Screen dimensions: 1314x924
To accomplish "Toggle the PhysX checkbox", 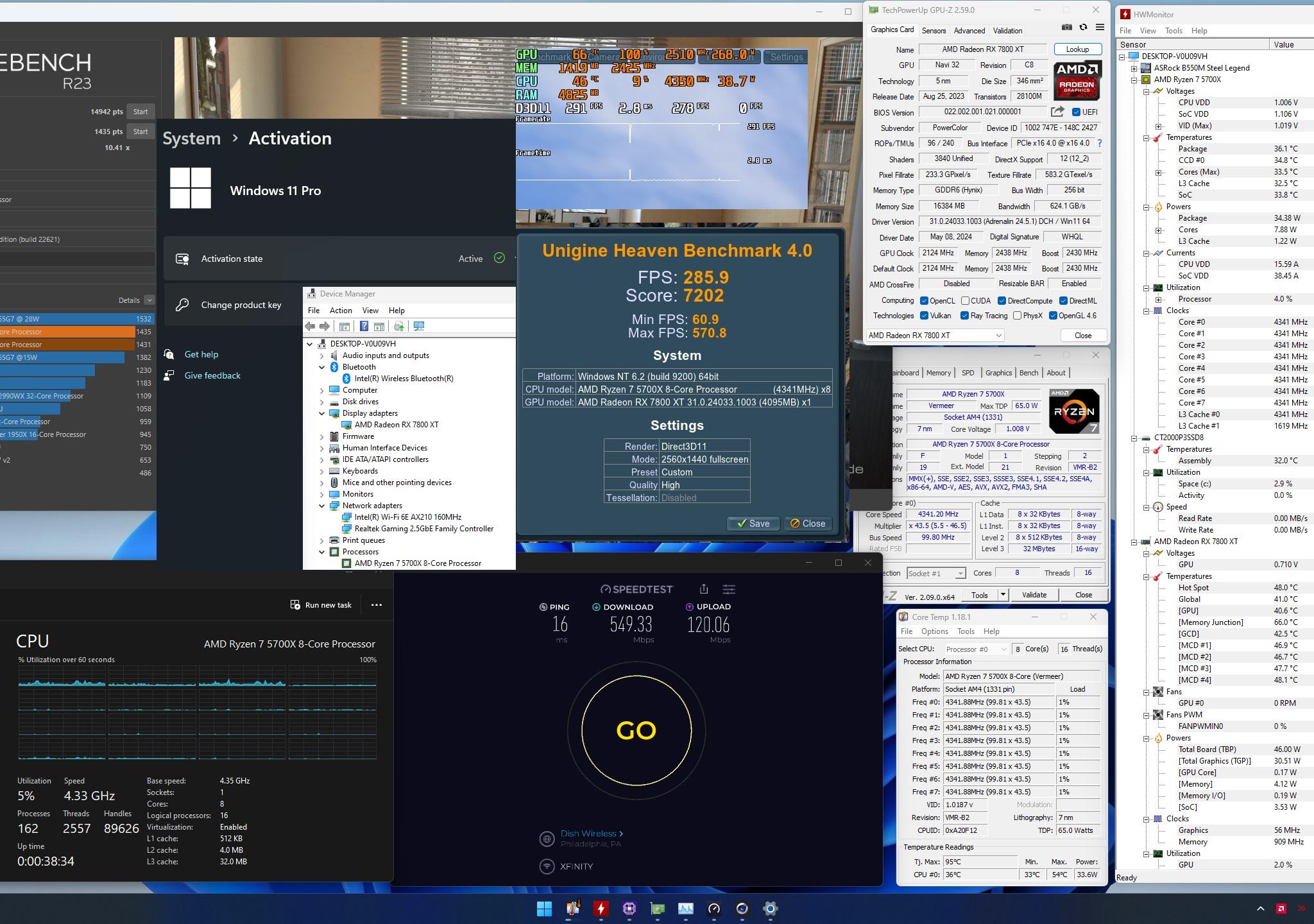I will pyautogui.click(x=1017, y=316).
